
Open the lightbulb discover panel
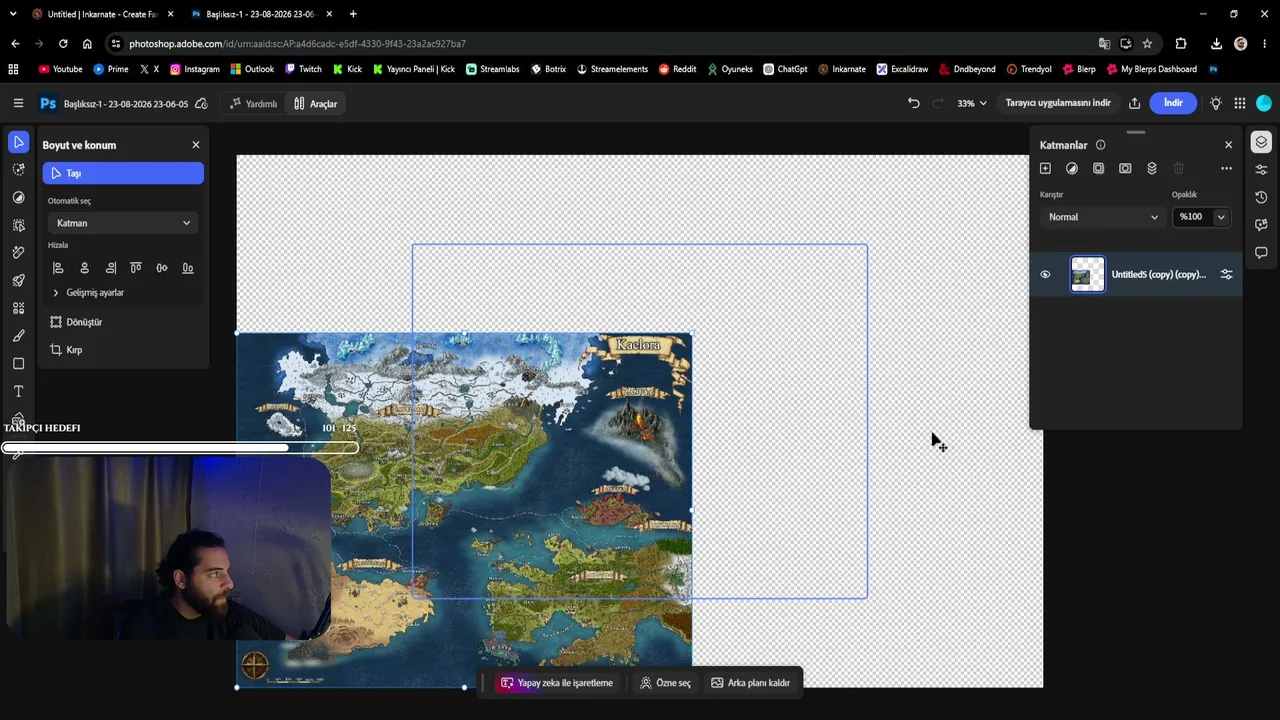pos(1216,103)
